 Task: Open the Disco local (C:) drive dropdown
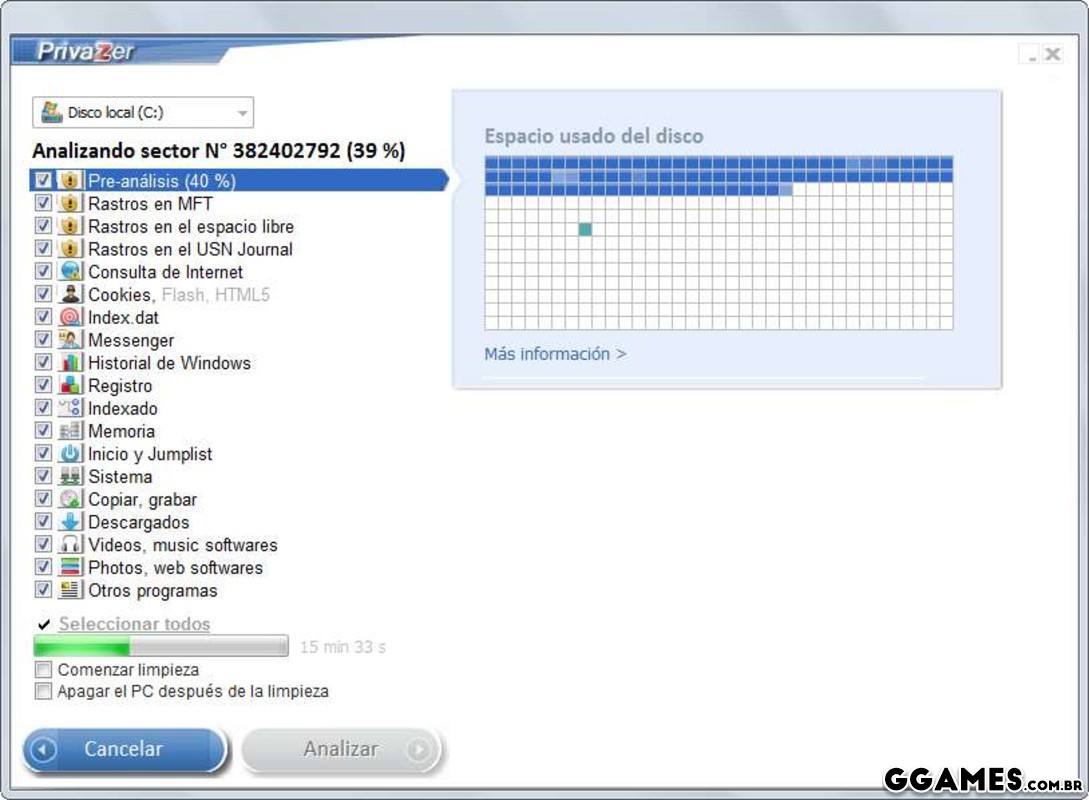point(143,113)
